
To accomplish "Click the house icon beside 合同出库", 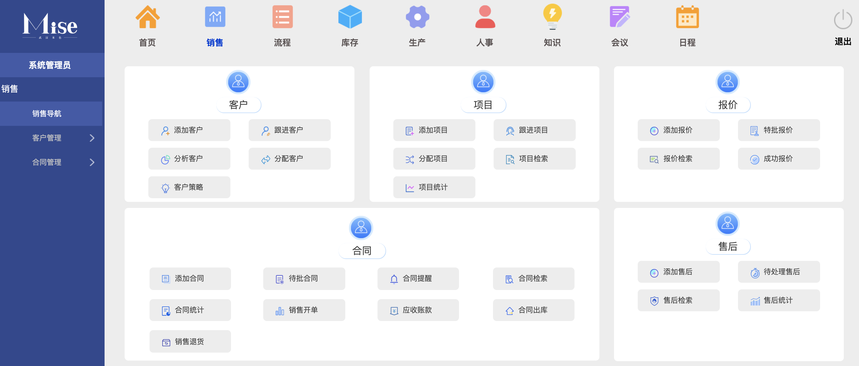I will (509, 311).
